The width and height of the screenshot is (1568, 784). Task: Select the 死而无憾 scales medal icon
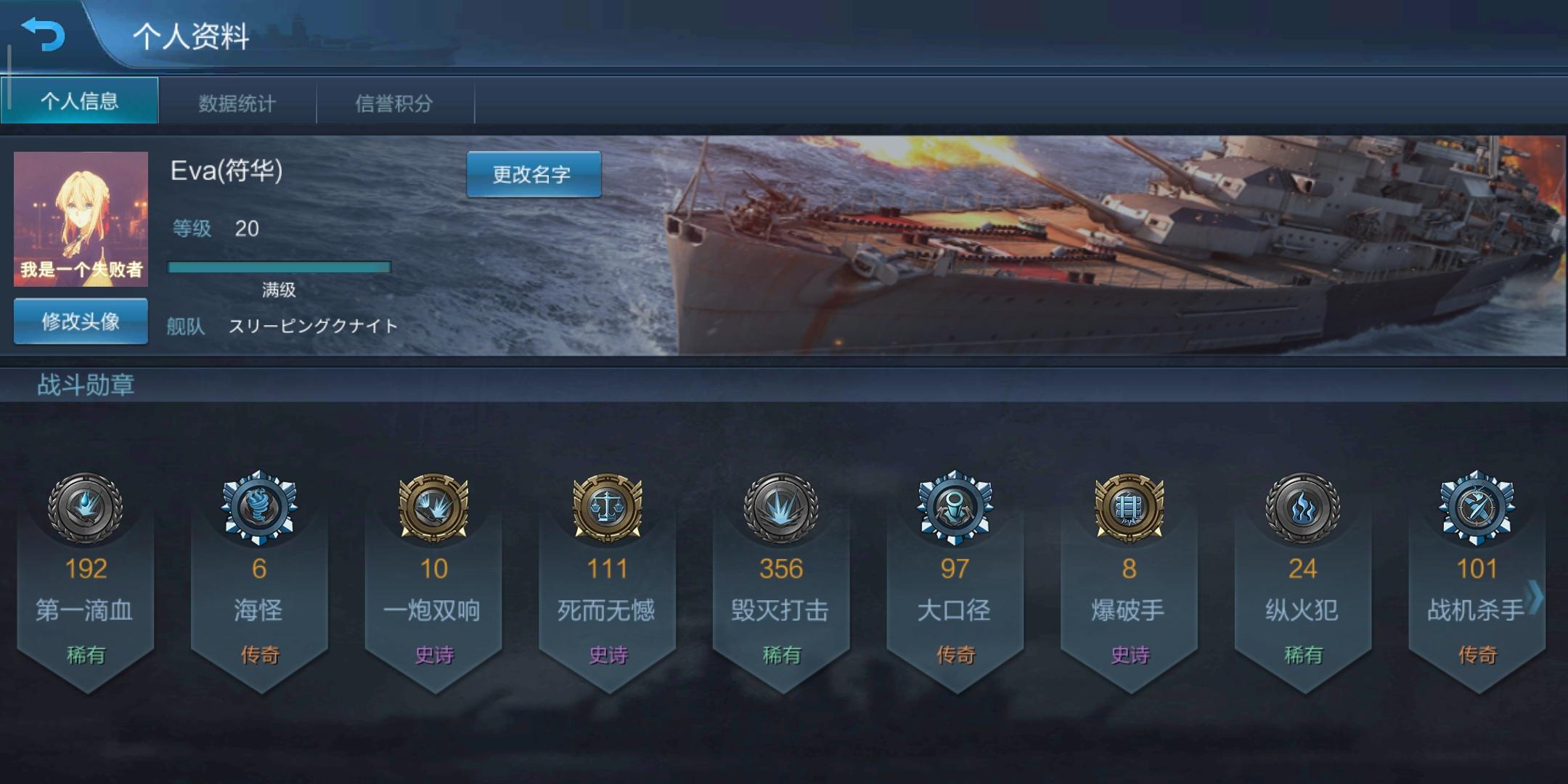pos(608,508)
